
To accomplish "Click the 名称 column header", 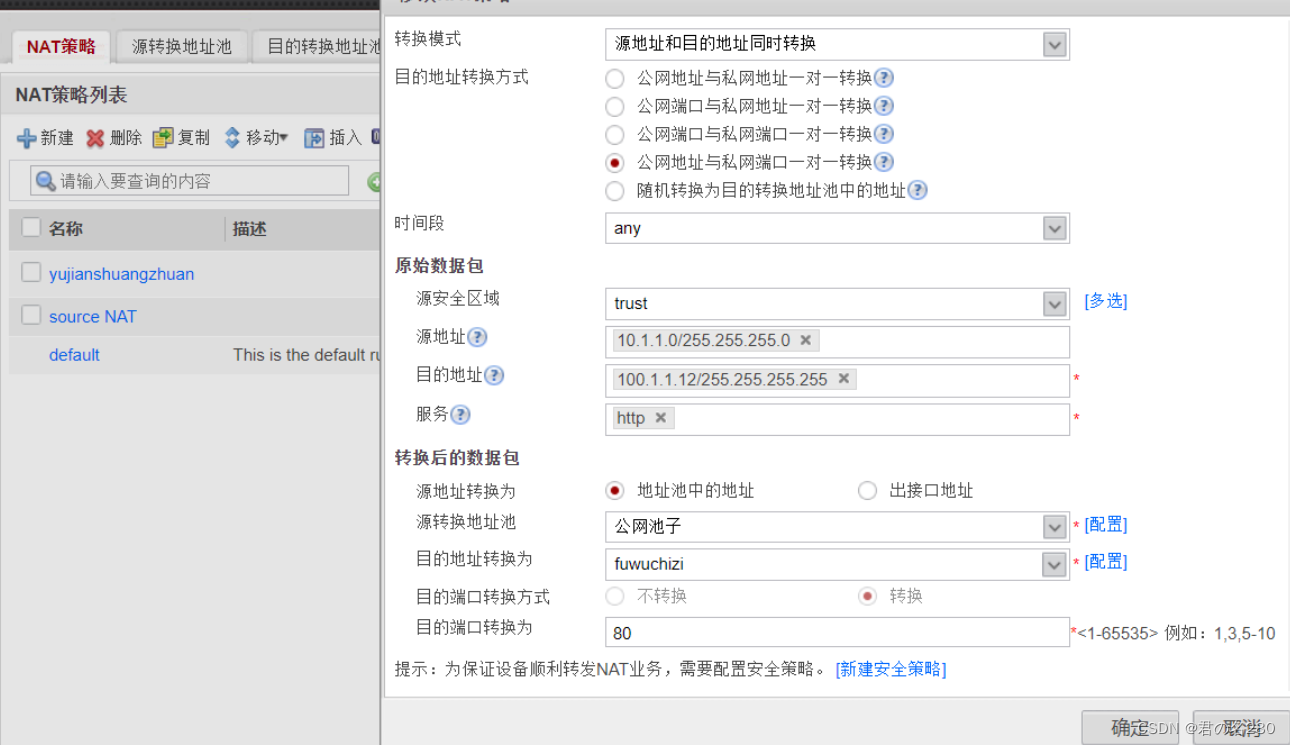I will coord(66,229).
